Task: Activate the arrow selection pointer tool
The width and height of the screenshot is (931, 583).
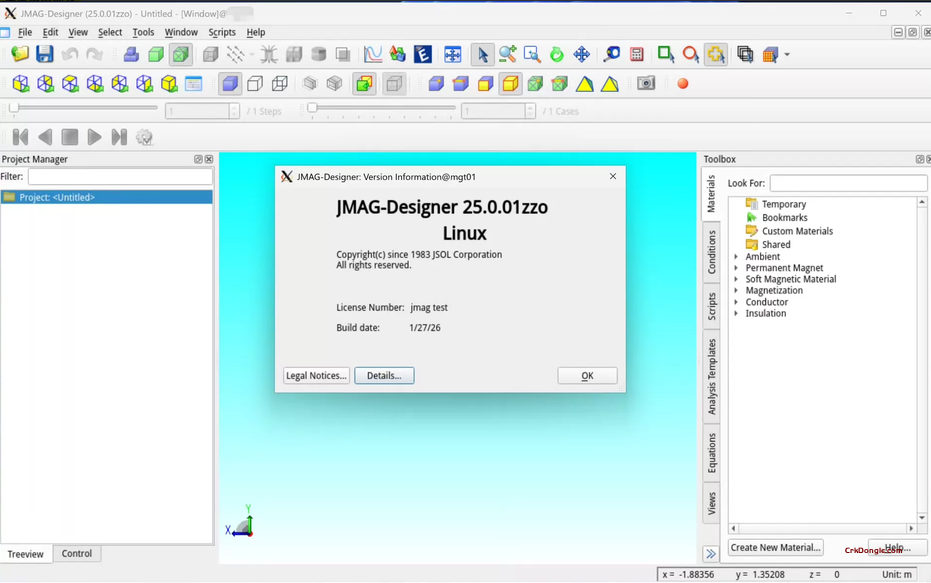Action: [482, 55]
